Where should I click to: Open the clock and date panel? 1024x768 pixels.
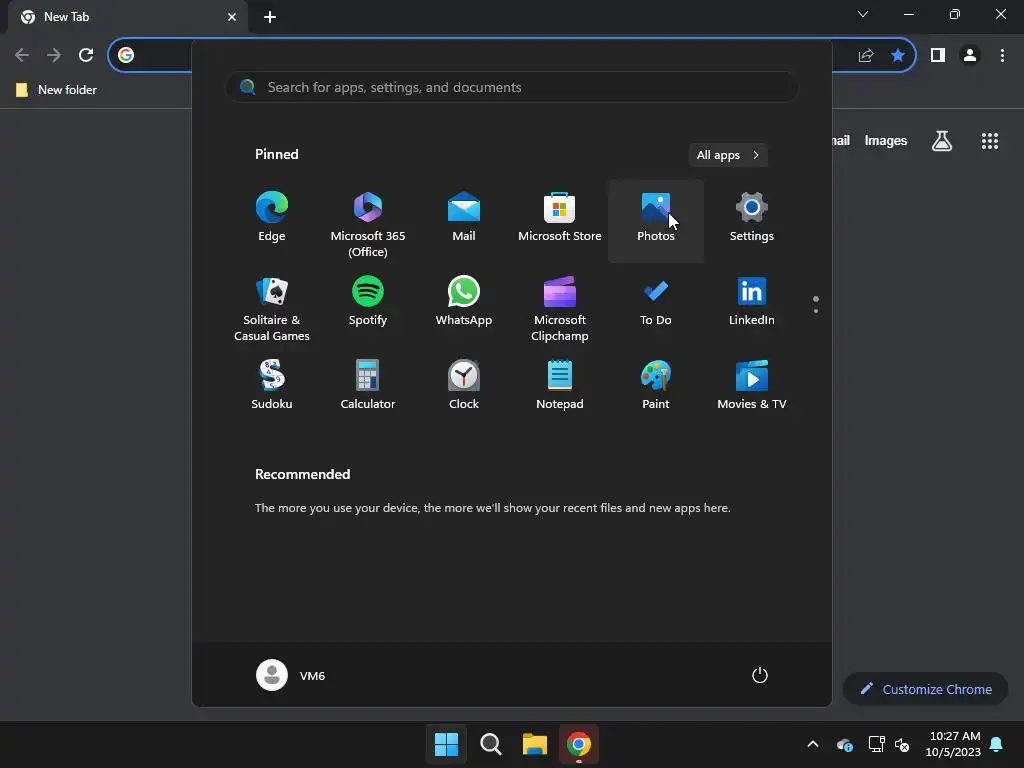point(953,744)
